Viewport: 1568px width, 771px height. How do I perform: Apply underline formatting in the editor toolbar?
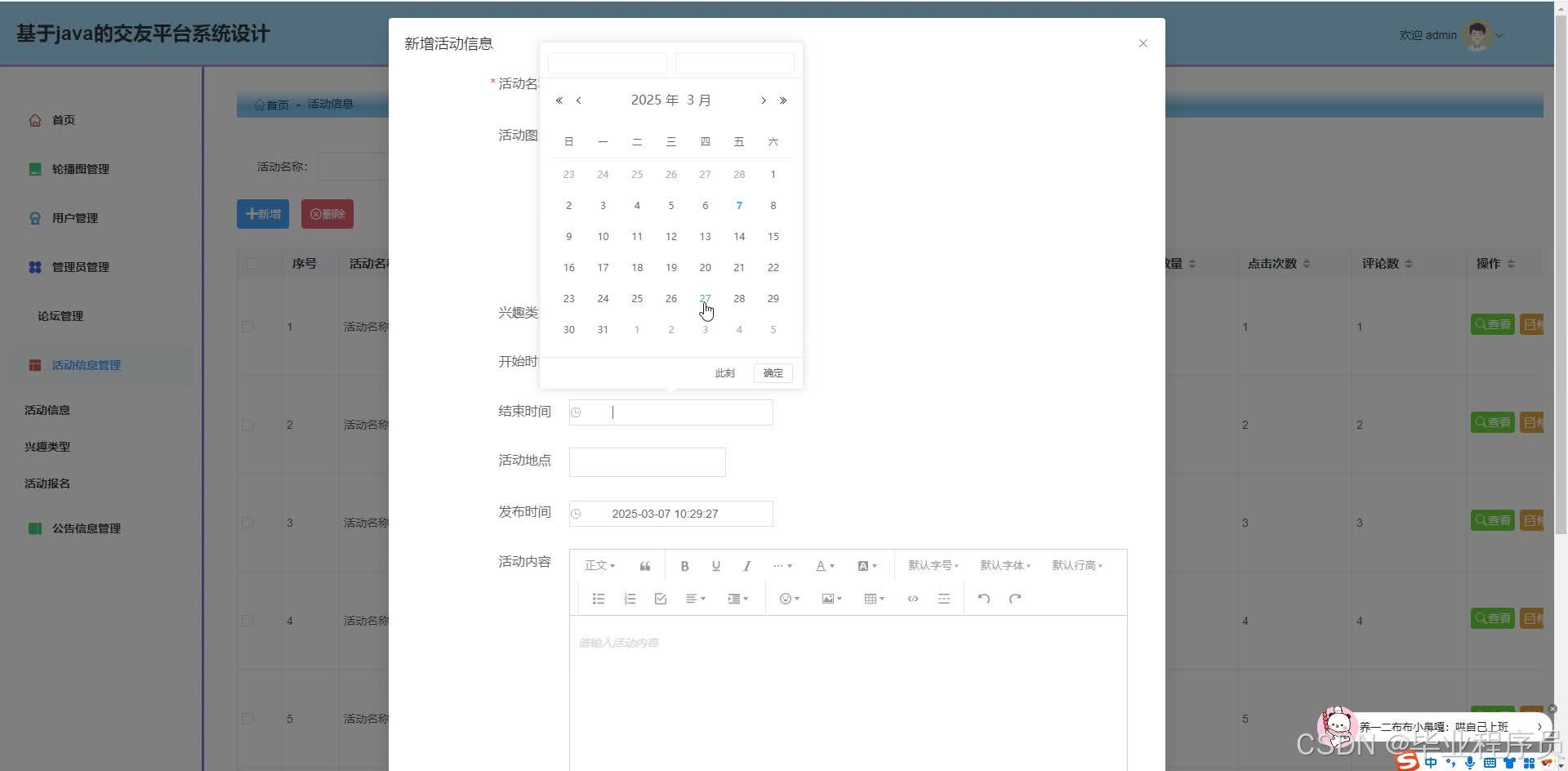pos(715,565)
